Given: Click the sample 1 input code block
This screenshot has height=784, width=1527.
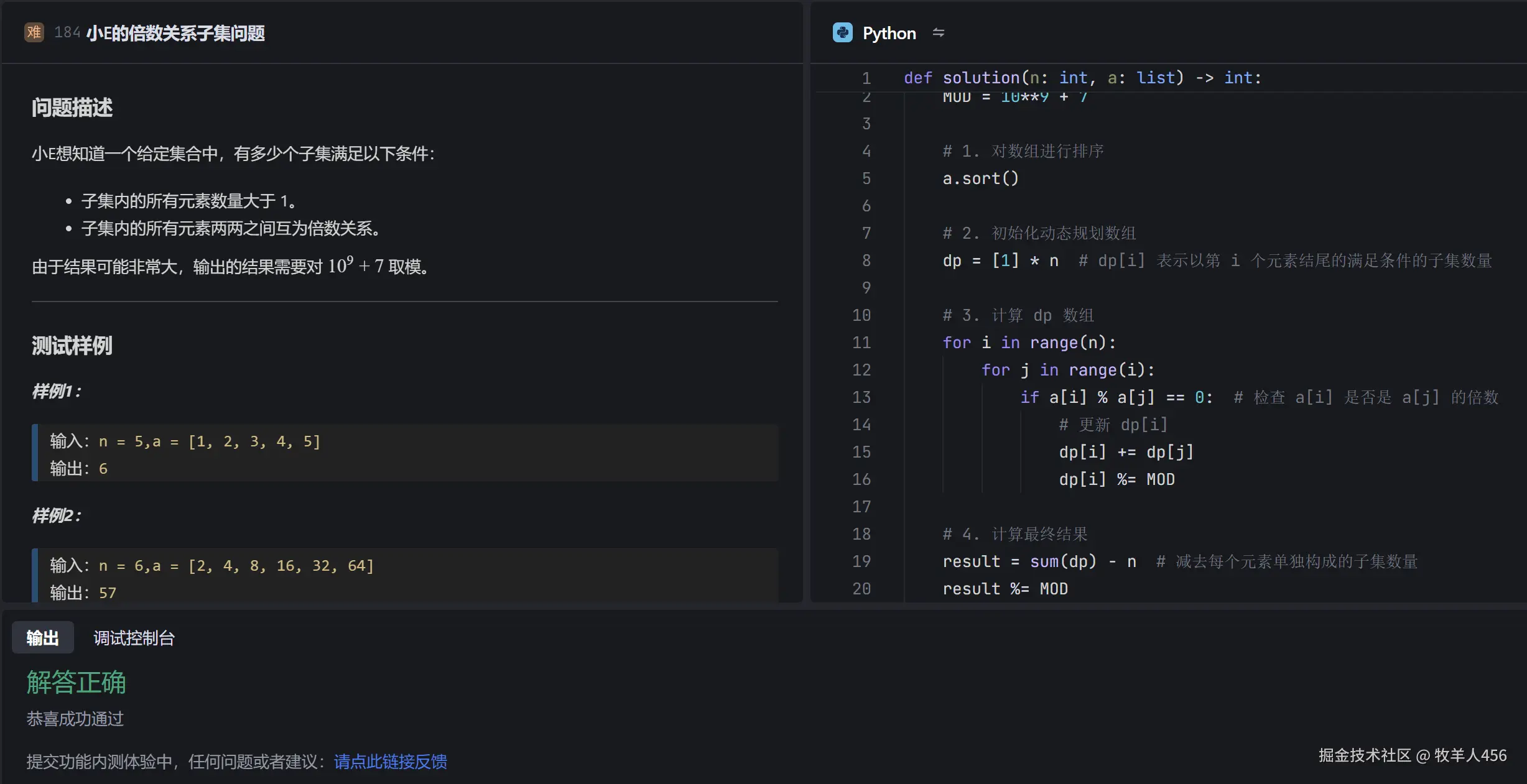Looking at the screenshot, I should [185, 441].
